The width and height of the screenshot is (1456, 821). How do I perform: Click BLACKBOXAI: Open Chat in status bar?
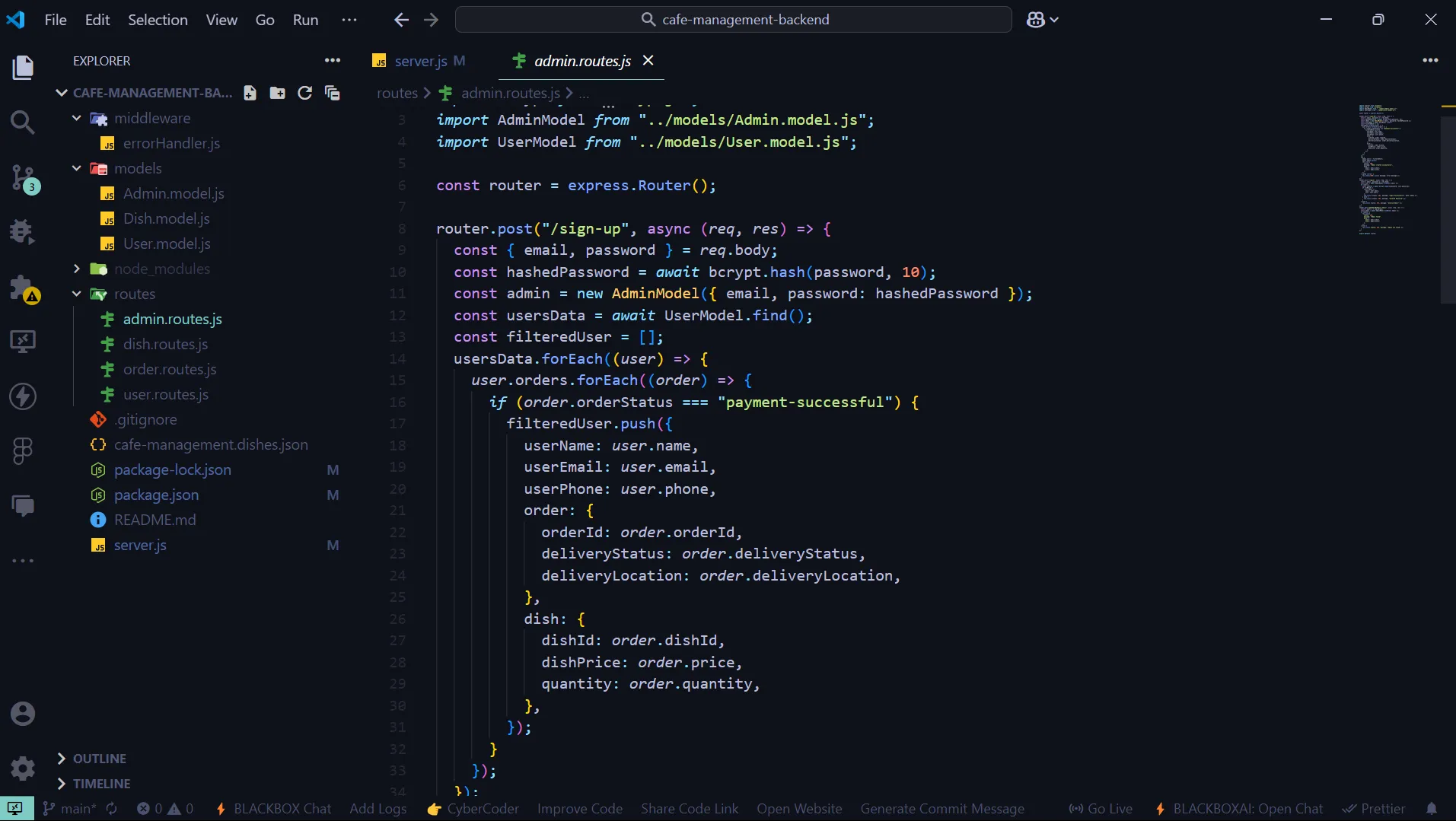(1239, 809)
